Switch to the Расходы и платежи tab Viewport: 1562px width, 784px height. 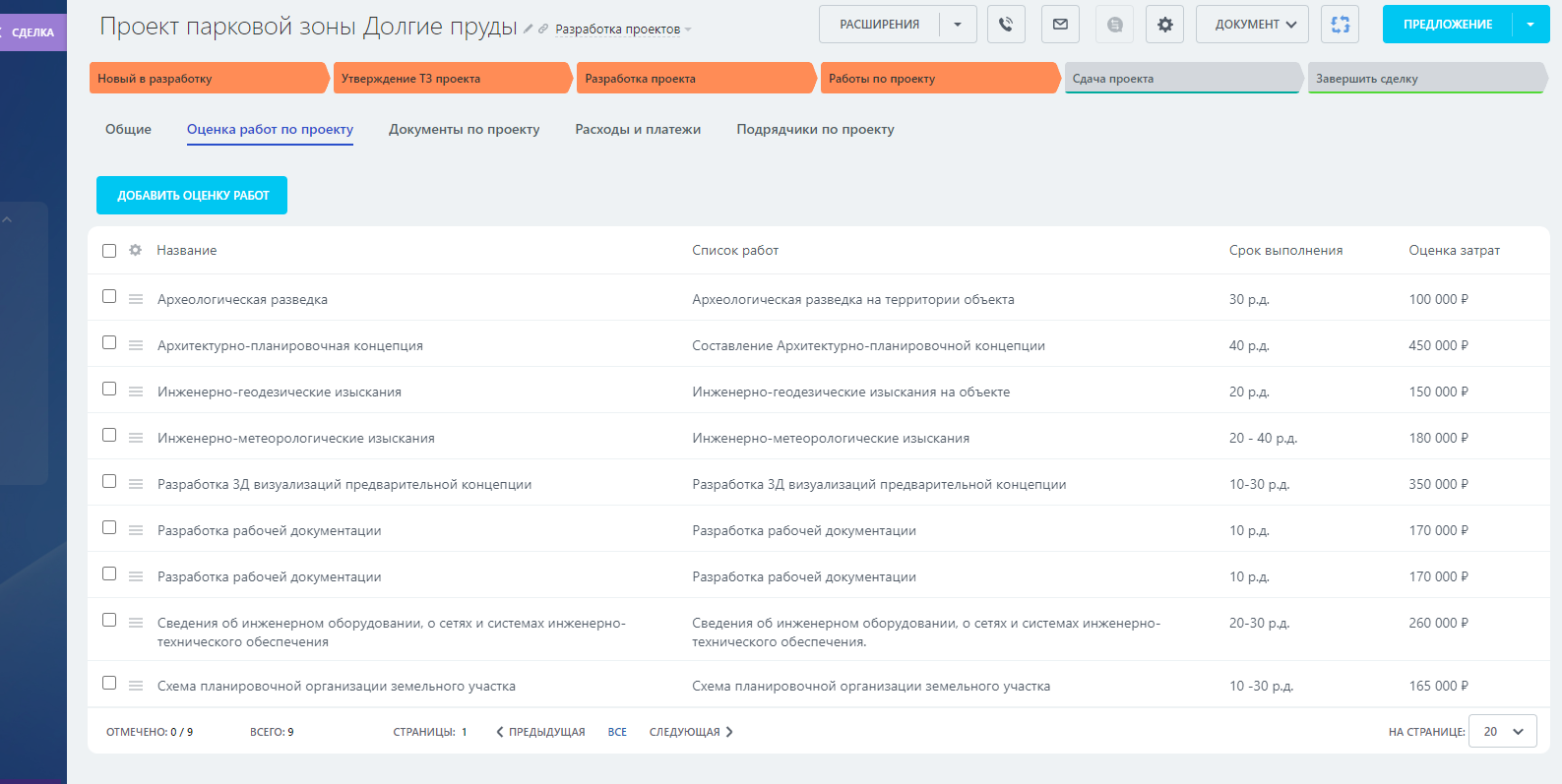coord(638,130)
